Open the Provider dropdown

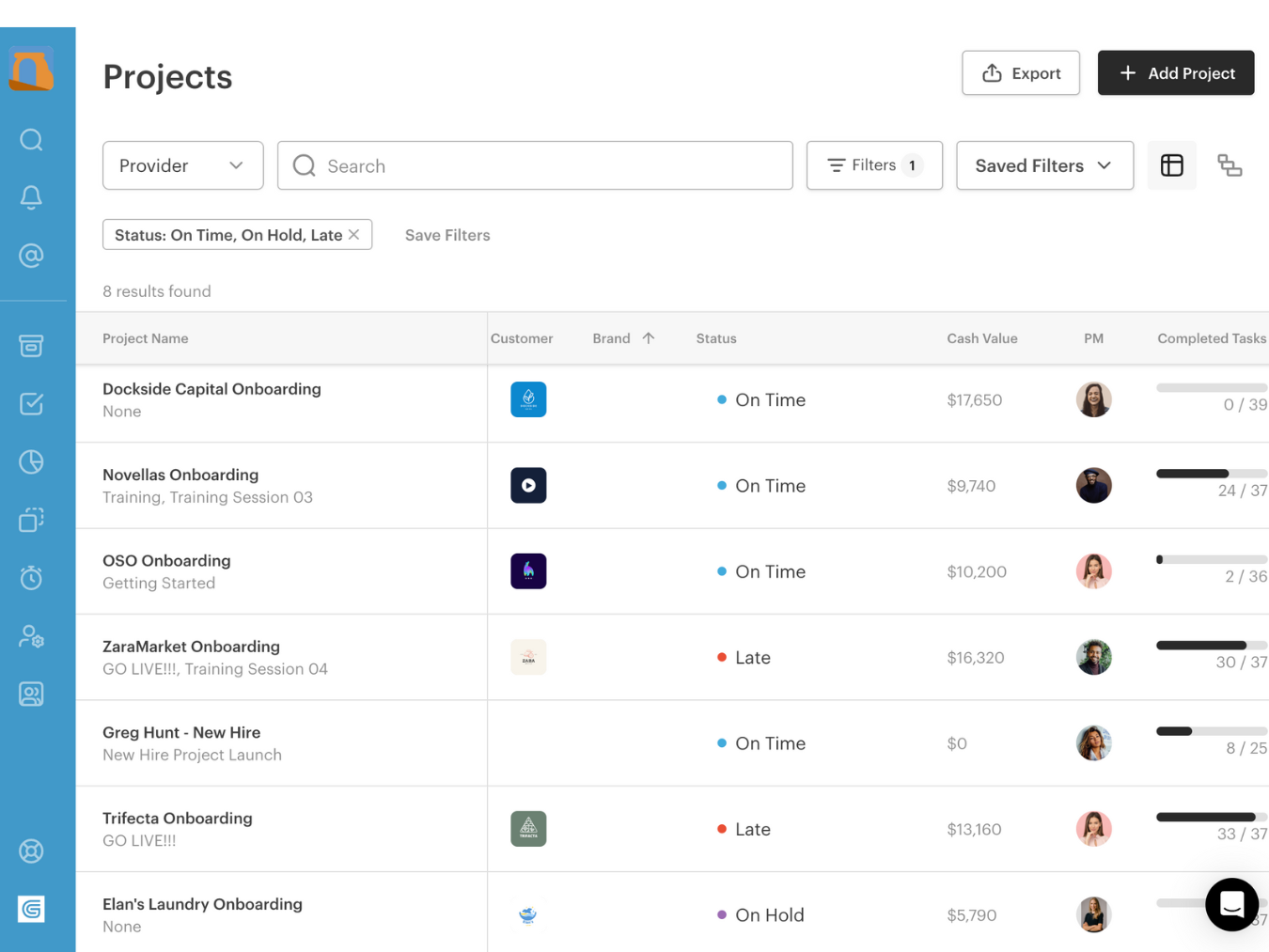[x=182, y=165]
